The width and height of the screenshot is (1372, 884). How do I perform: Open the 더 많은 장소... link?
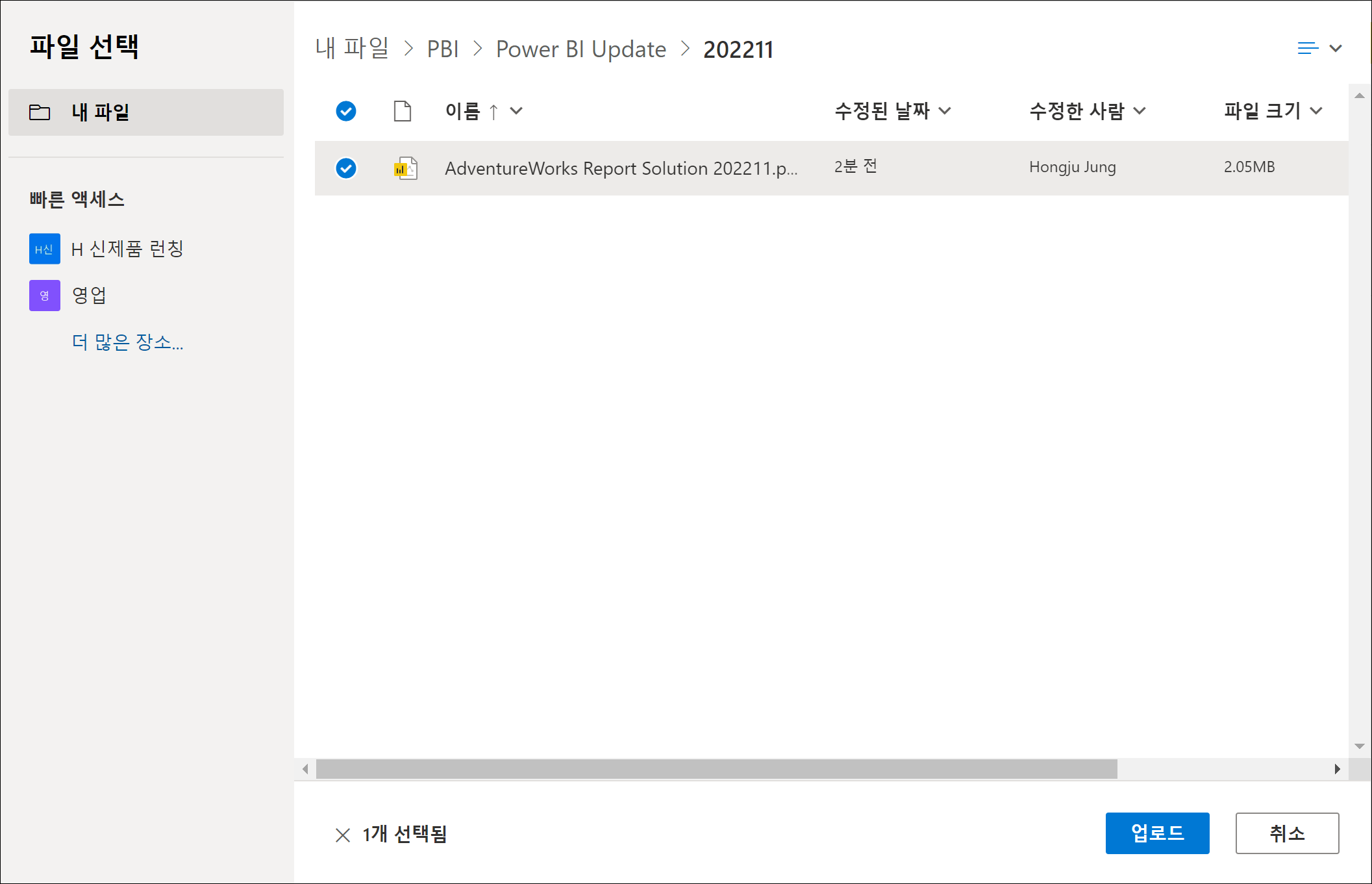[127, 342]
